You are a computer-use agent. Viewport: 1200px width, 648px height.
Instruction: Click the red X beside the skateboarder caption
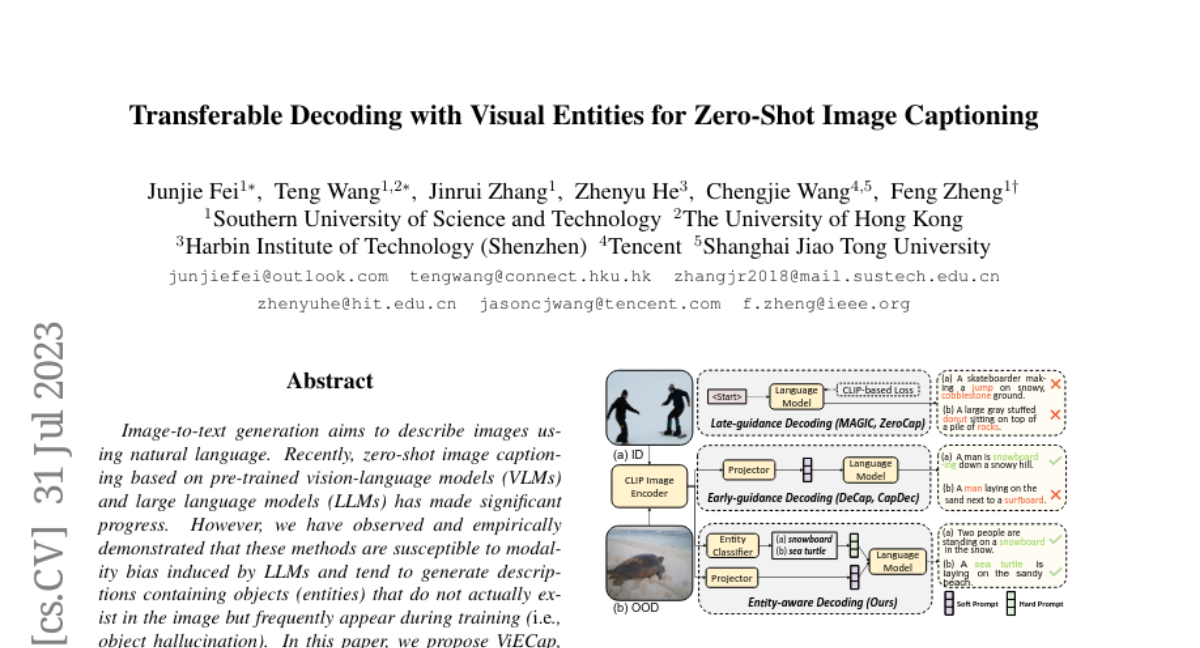tap(1055, 384)
